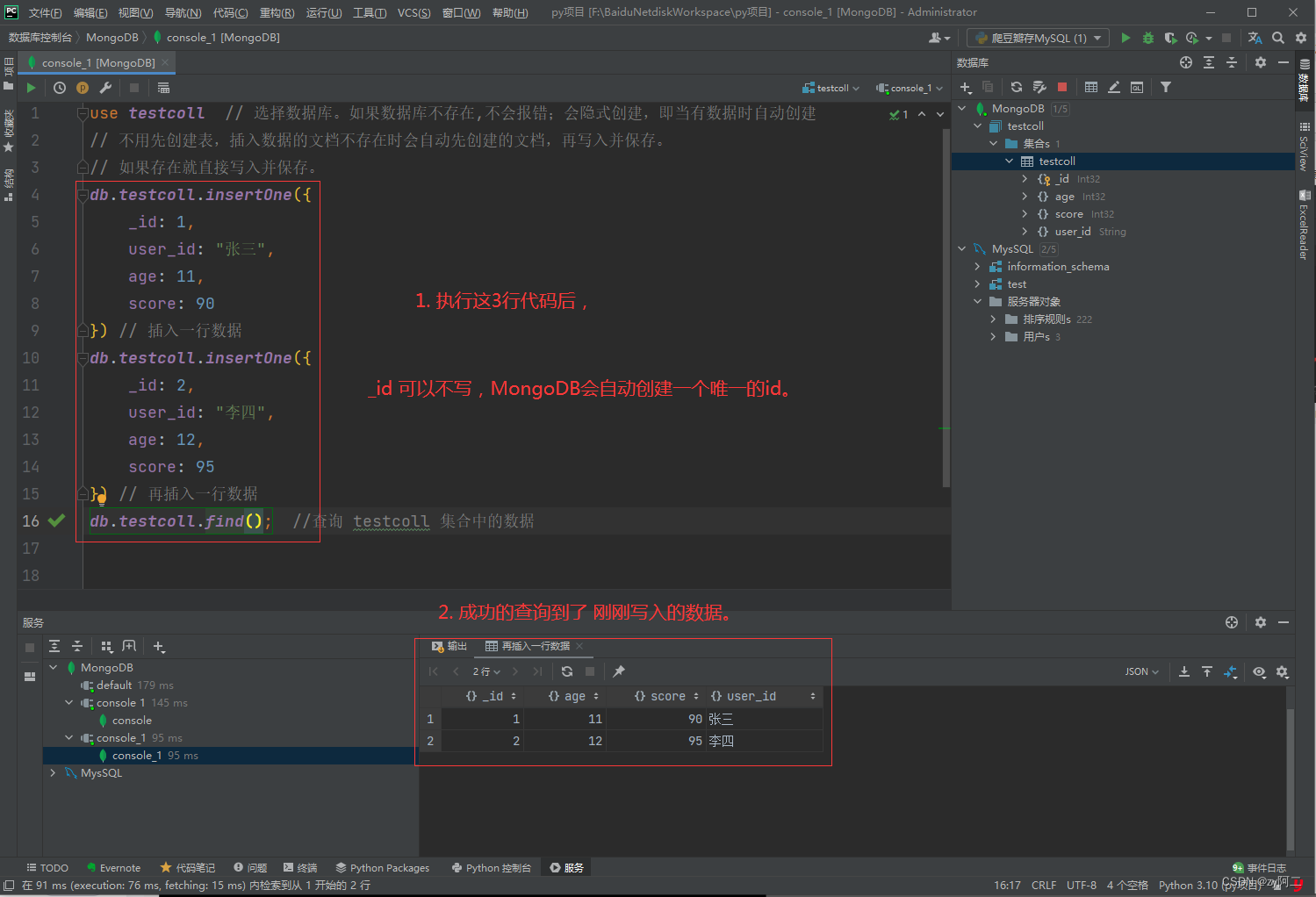Pin the result tab
Screen dimensions: 1316x897
tap(619, 671)
